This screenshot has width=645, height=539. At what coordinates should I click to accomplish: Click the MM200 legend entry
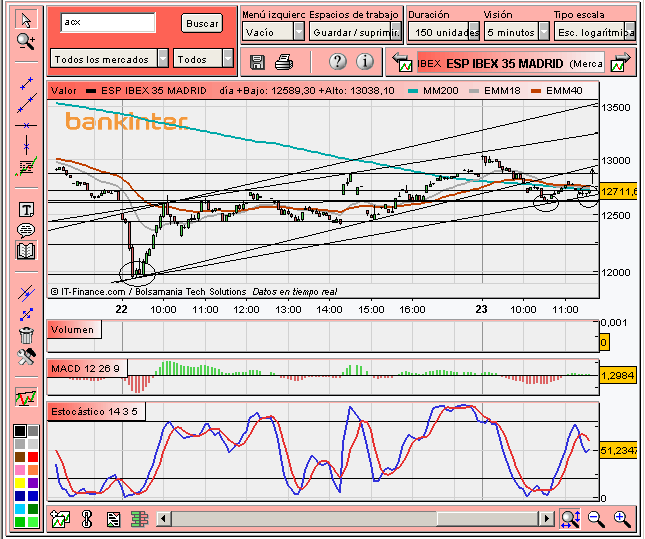click(434, 91)
